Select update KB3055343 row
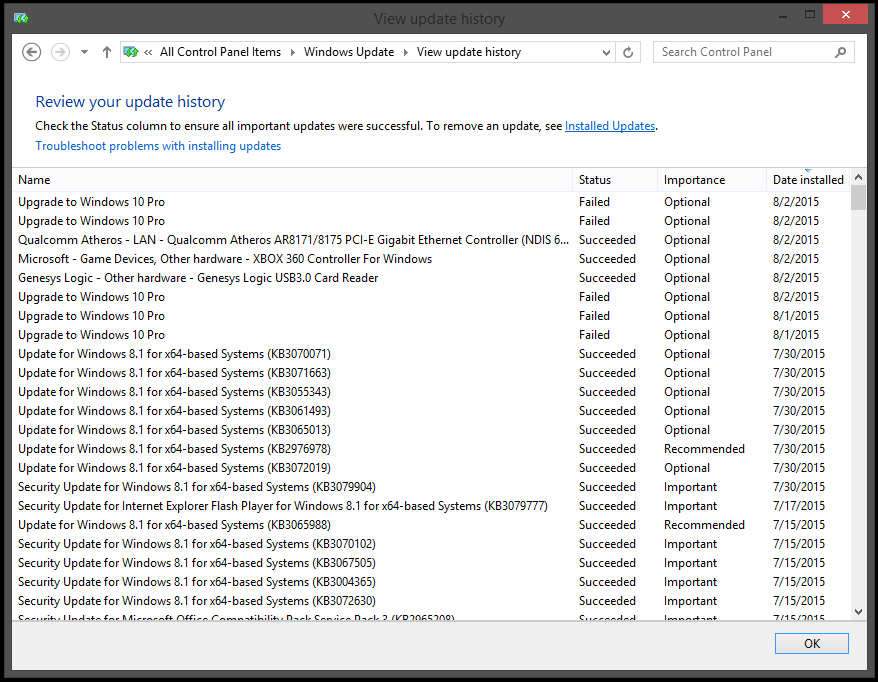The height and width of the screenshot is (682, 878). 431,392
